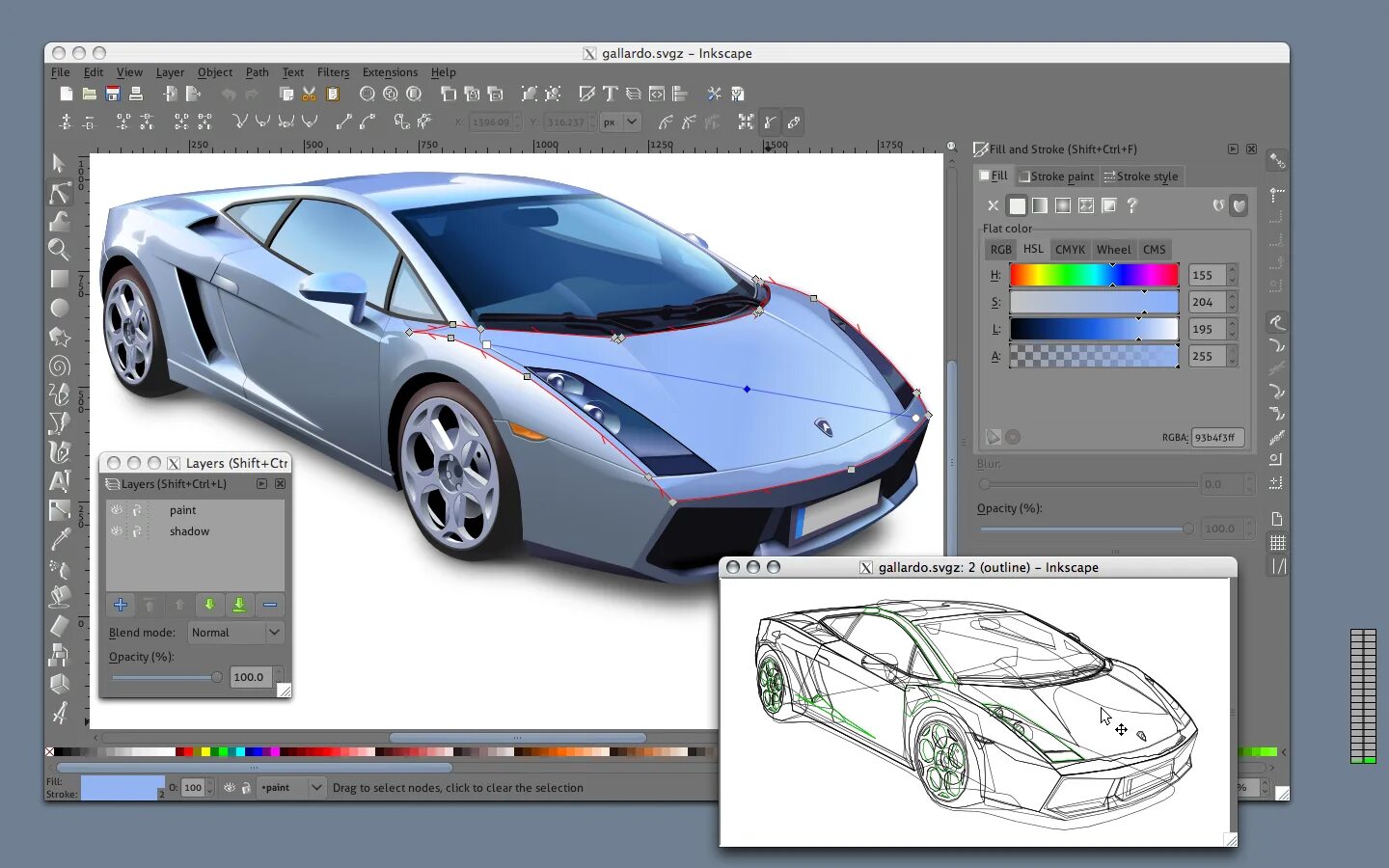Select the Text tool in toolbox
Screen dimensions: 1389x868
(x=59, y=480)
